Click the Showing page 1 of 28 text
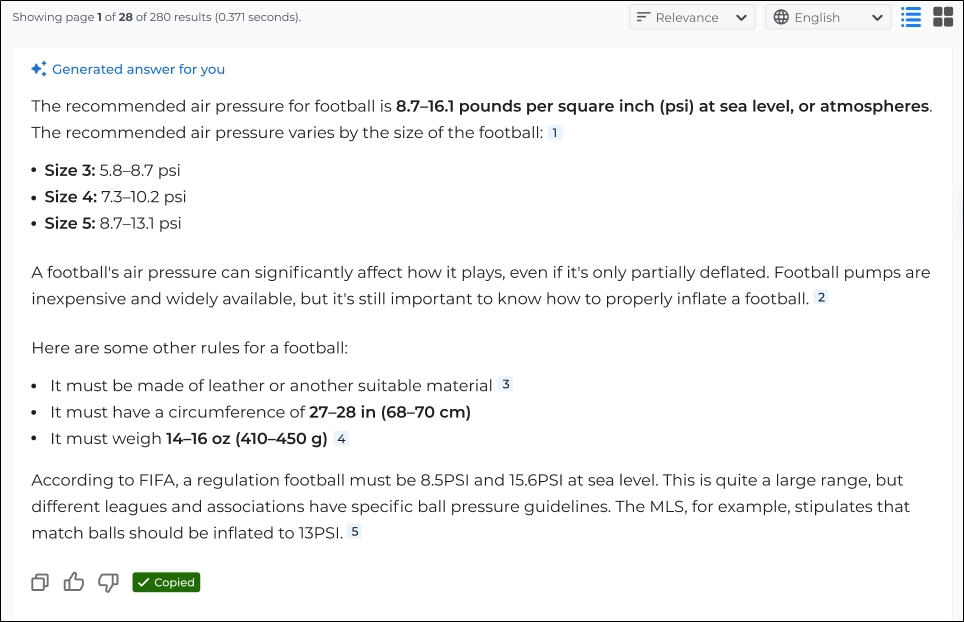The width and height of the screenshot is (964, 622). point(156,17)
